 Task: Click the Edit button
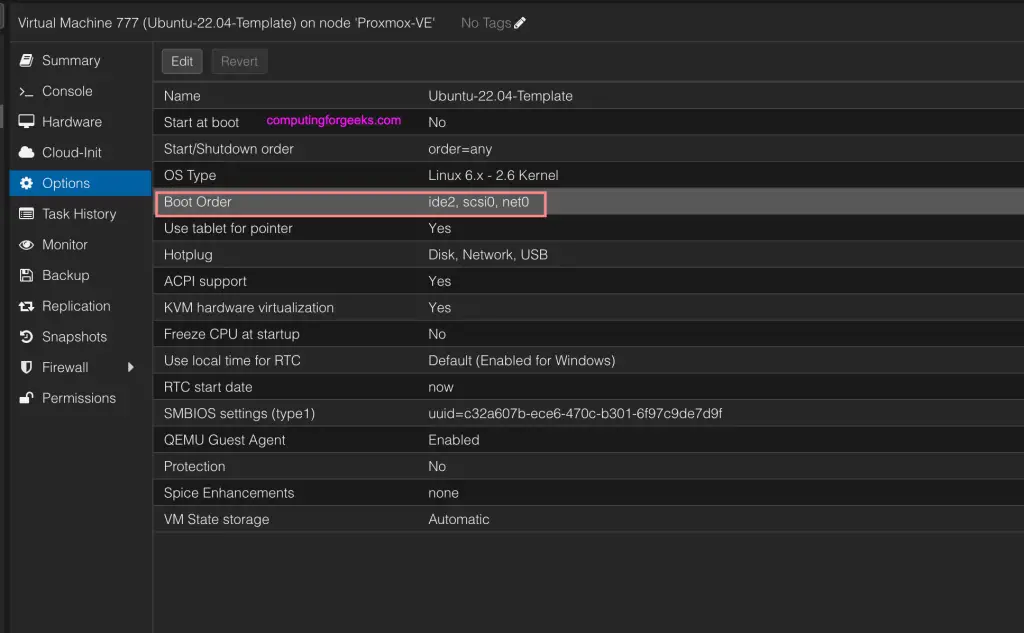point(182,61)
